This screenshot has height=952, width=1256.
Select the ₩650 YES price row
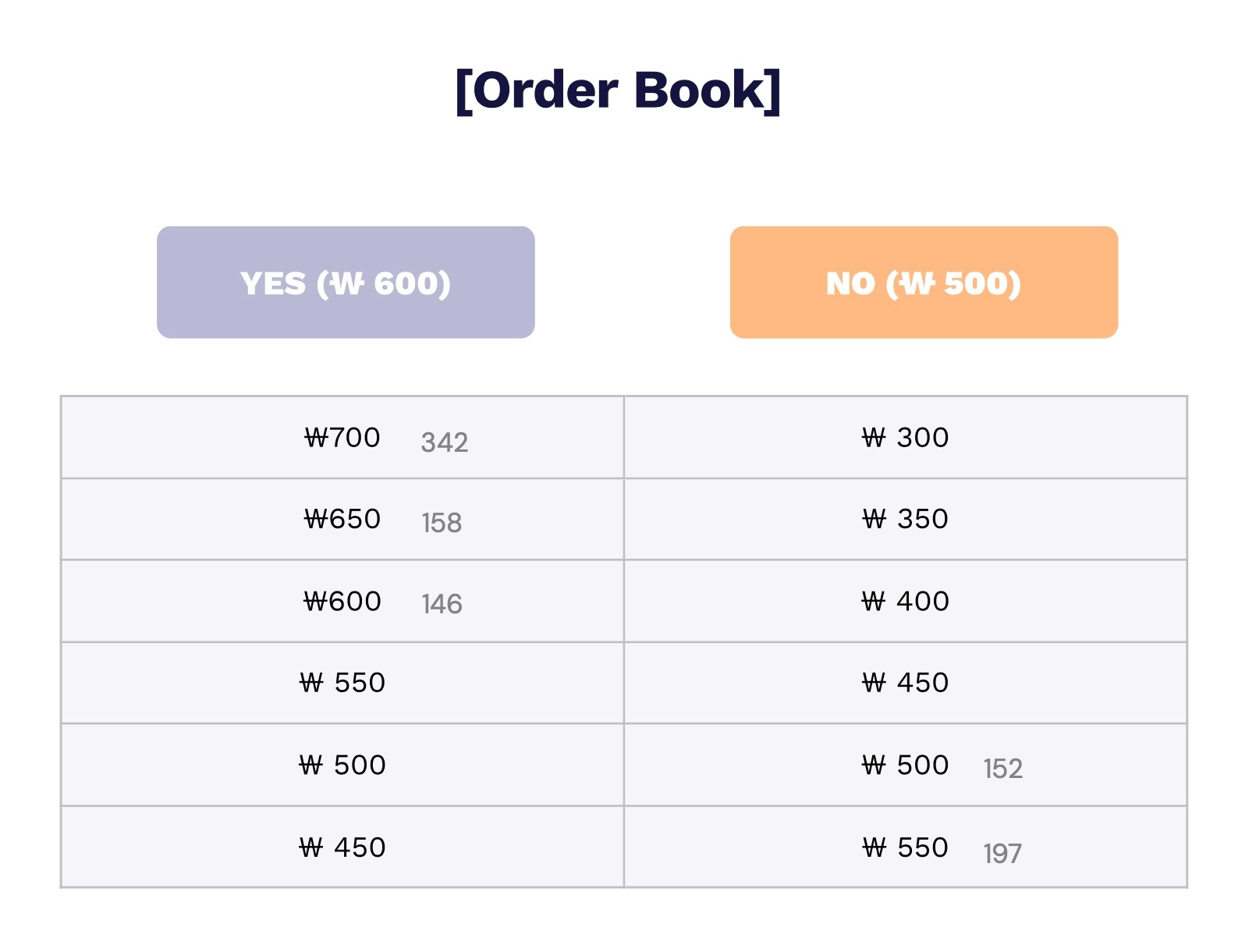click(x=342, y=519)
